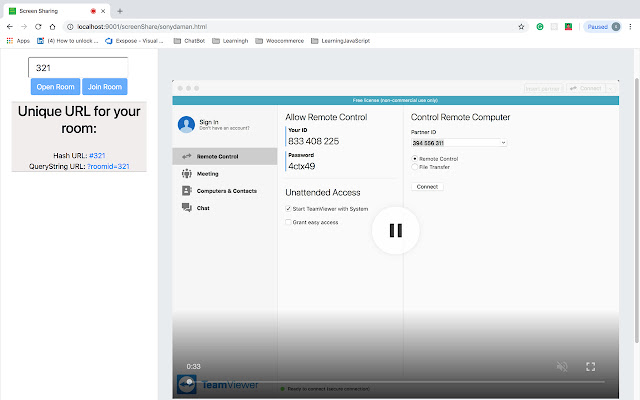Image resolution: width=640 pixels, height=400 pixels.
Task: Pause the screen share video
Action: click(x=395, y=230)
